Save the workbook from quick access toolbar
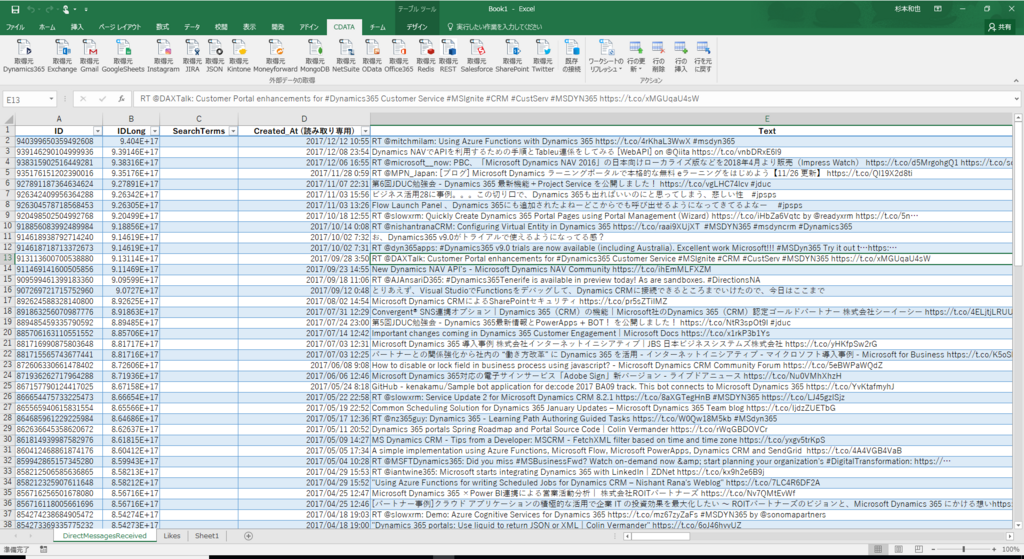 pyautogui.click(x=15, y=9)
